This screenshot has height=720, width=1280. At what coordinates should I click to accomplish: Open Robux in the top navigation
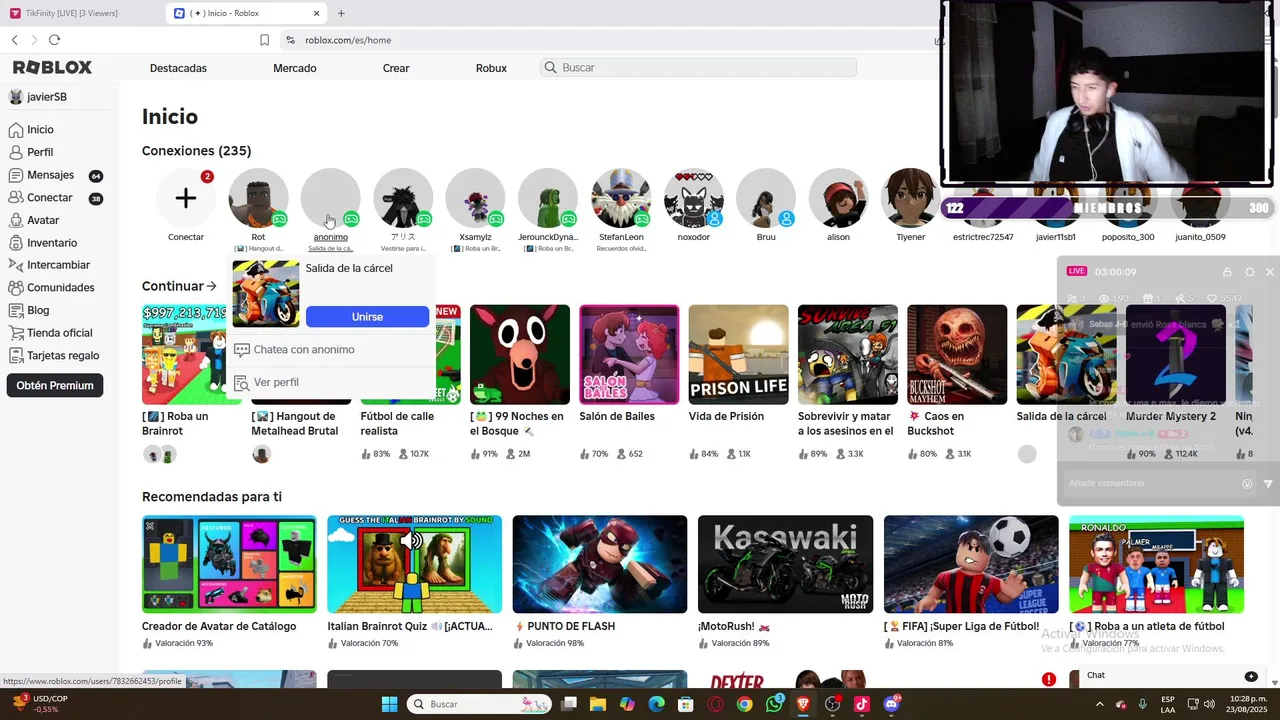(x=491, y=68)
